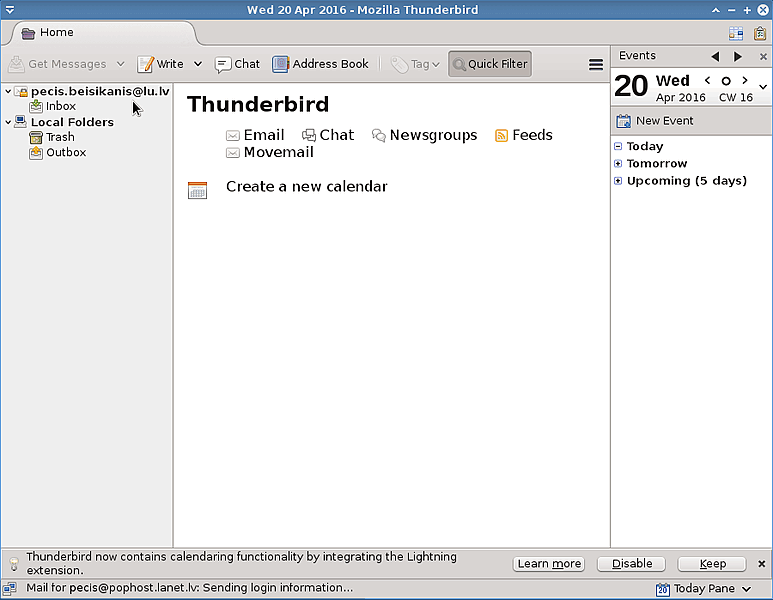Open the Inbox folder

[x=53, y=106]
